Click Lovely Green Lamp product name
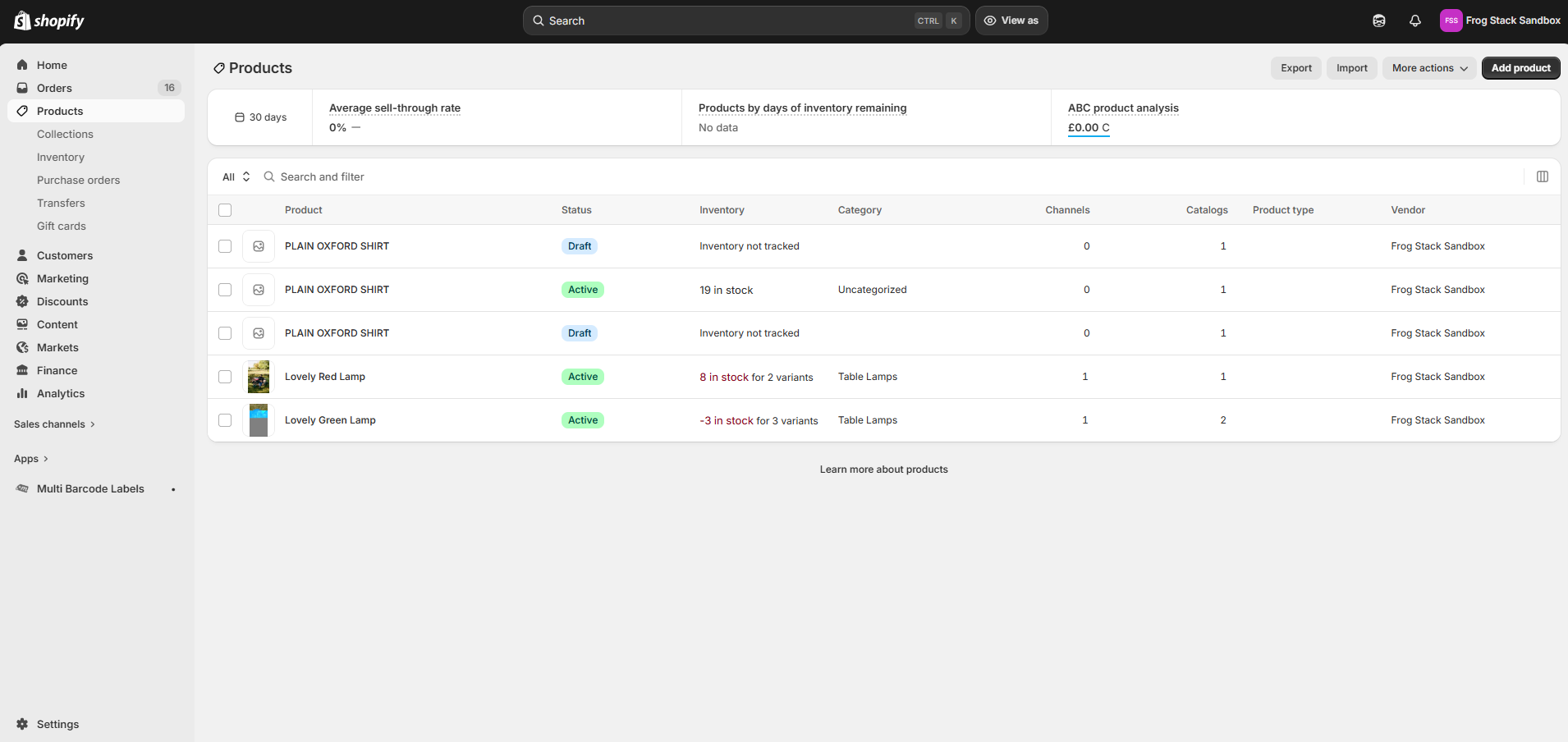The width and height of the screenshot is (1568, 742). coord(330,420)
